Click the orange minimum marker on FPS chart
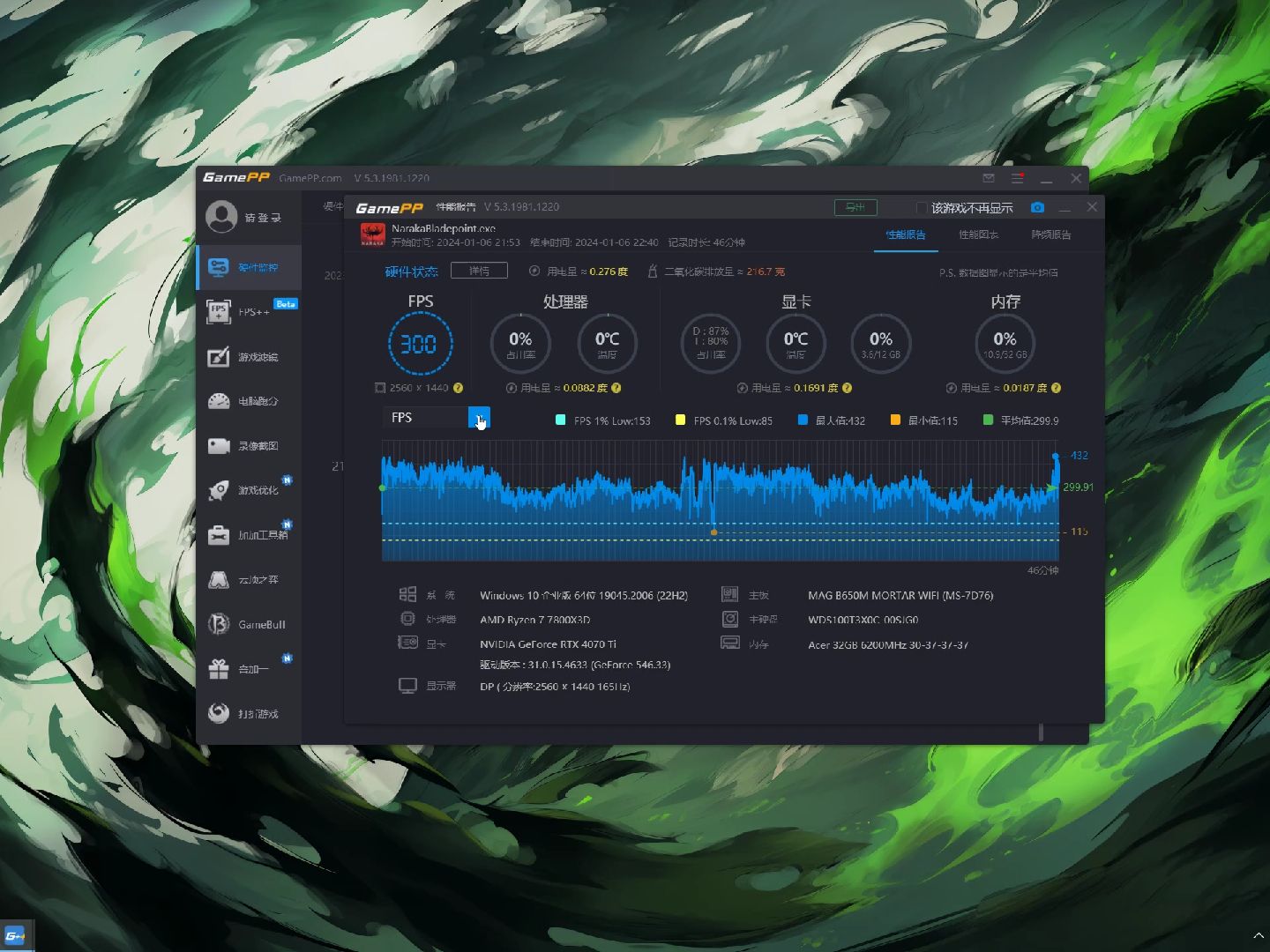Viewport: 1270px width, 952px height. pyautogui.click(x=713, y=532)
